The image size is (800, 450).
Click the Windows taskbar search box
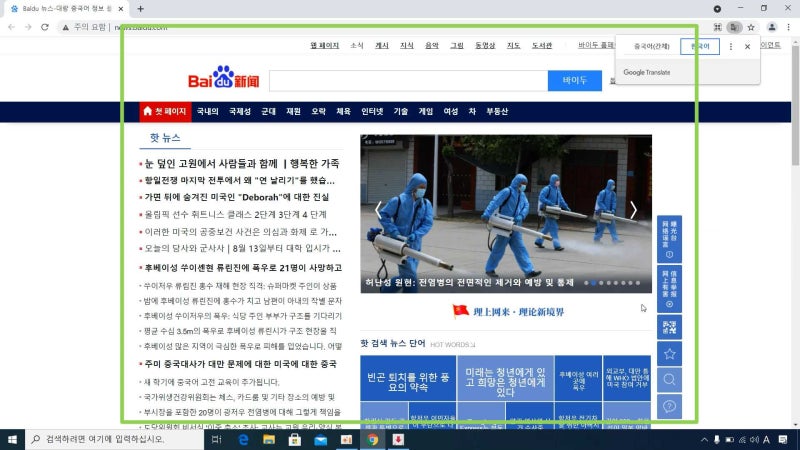[x=114, y=439]
